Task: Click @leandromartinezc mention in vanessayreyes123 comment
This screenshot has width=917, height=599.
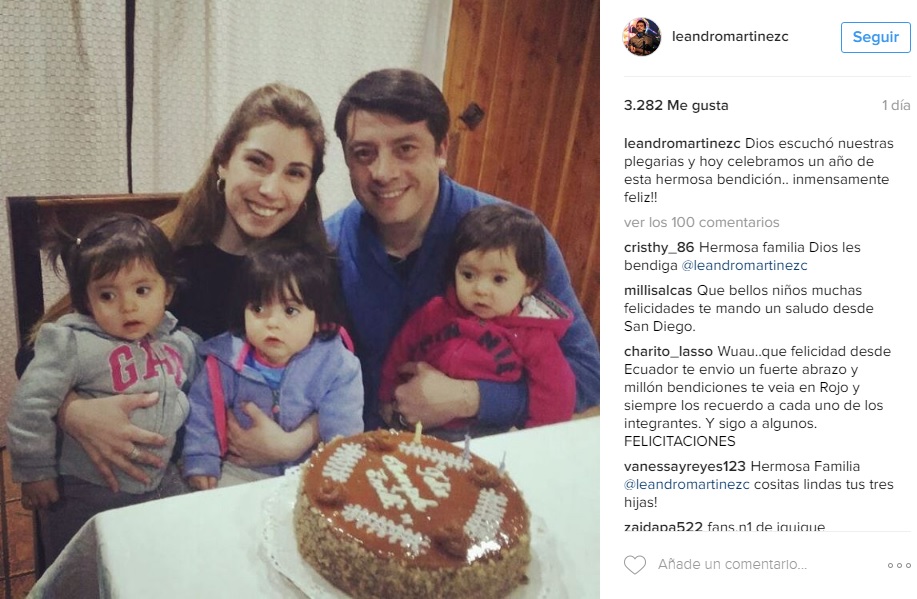Action: [687, 485]
